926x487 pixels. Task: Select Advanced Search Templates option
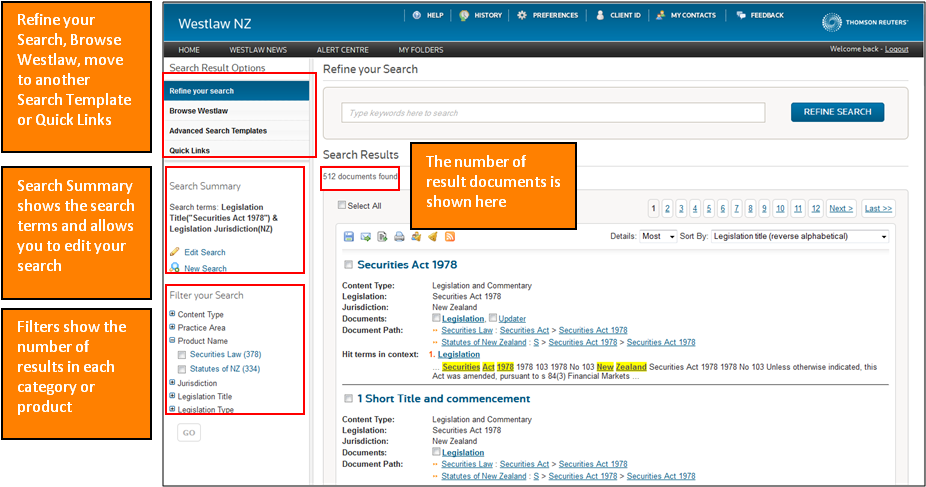(x=236, y=130)
